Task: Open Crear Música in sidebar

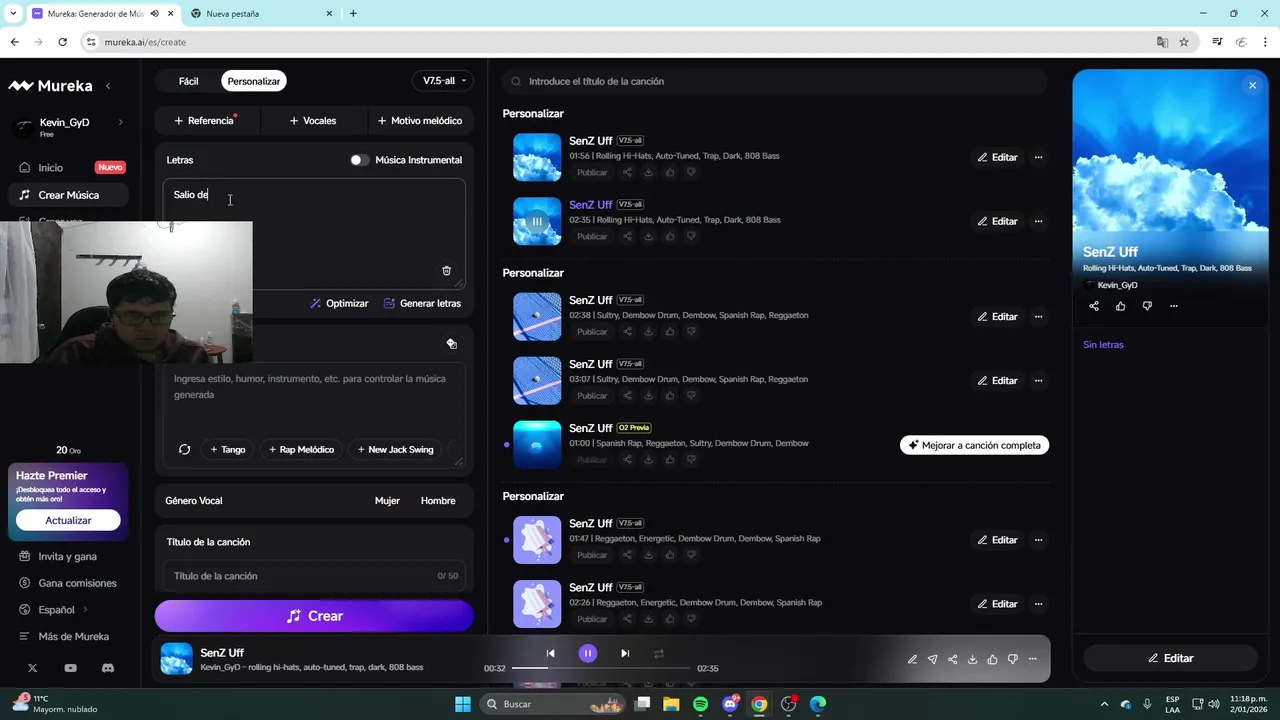Action: [x=70, y=195]
